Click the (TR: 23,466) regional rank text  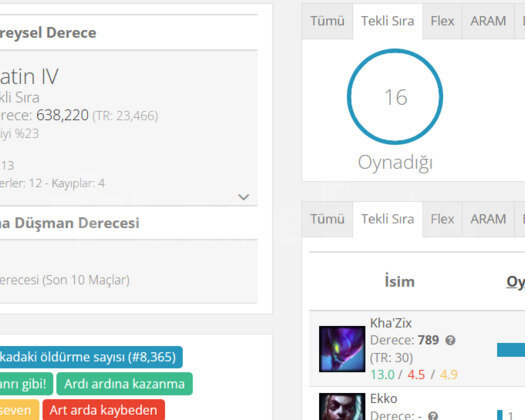click(125, 116)
